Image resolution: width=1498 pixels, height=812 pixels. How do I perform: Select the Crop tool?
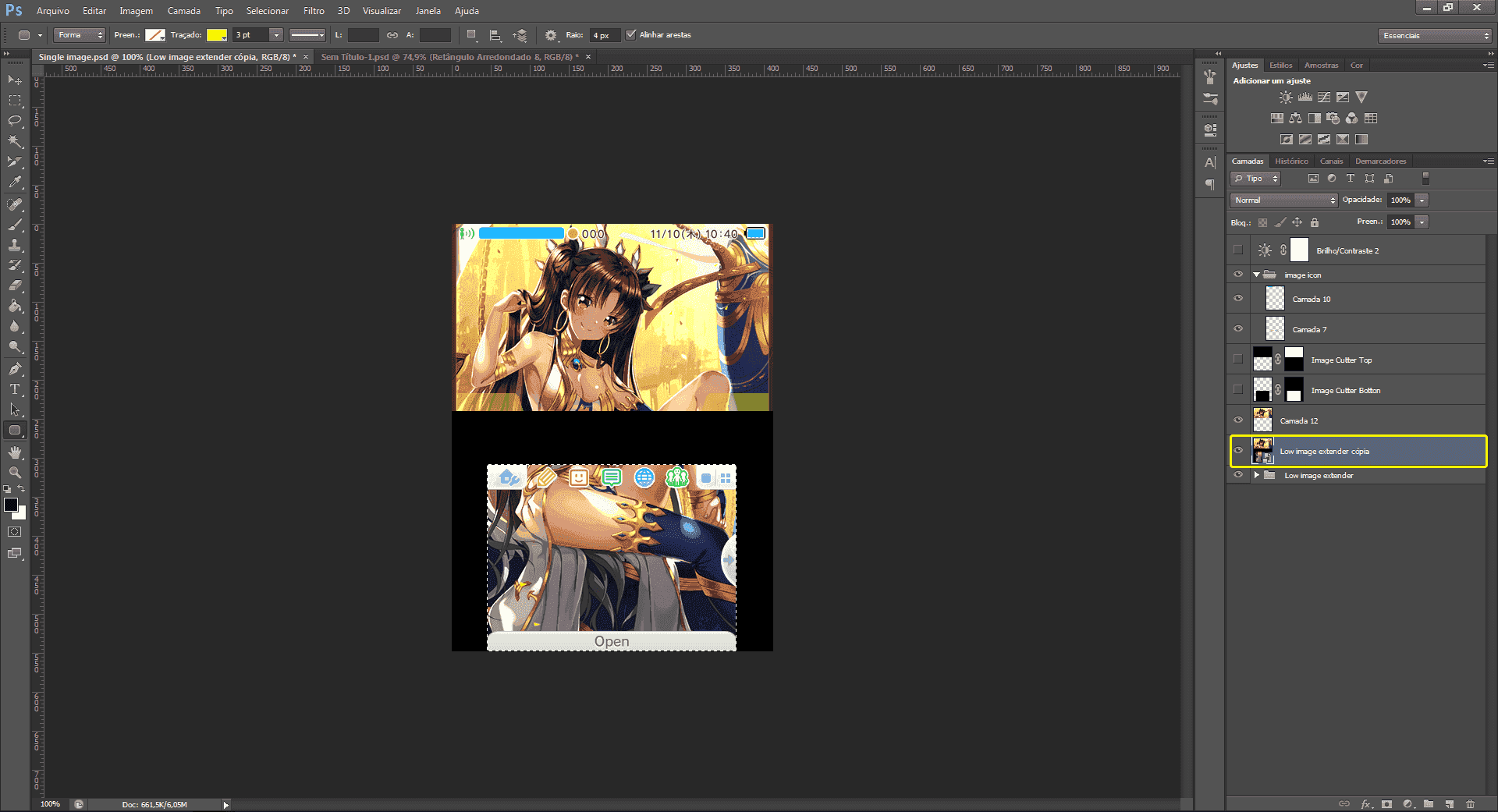(15, 161)
